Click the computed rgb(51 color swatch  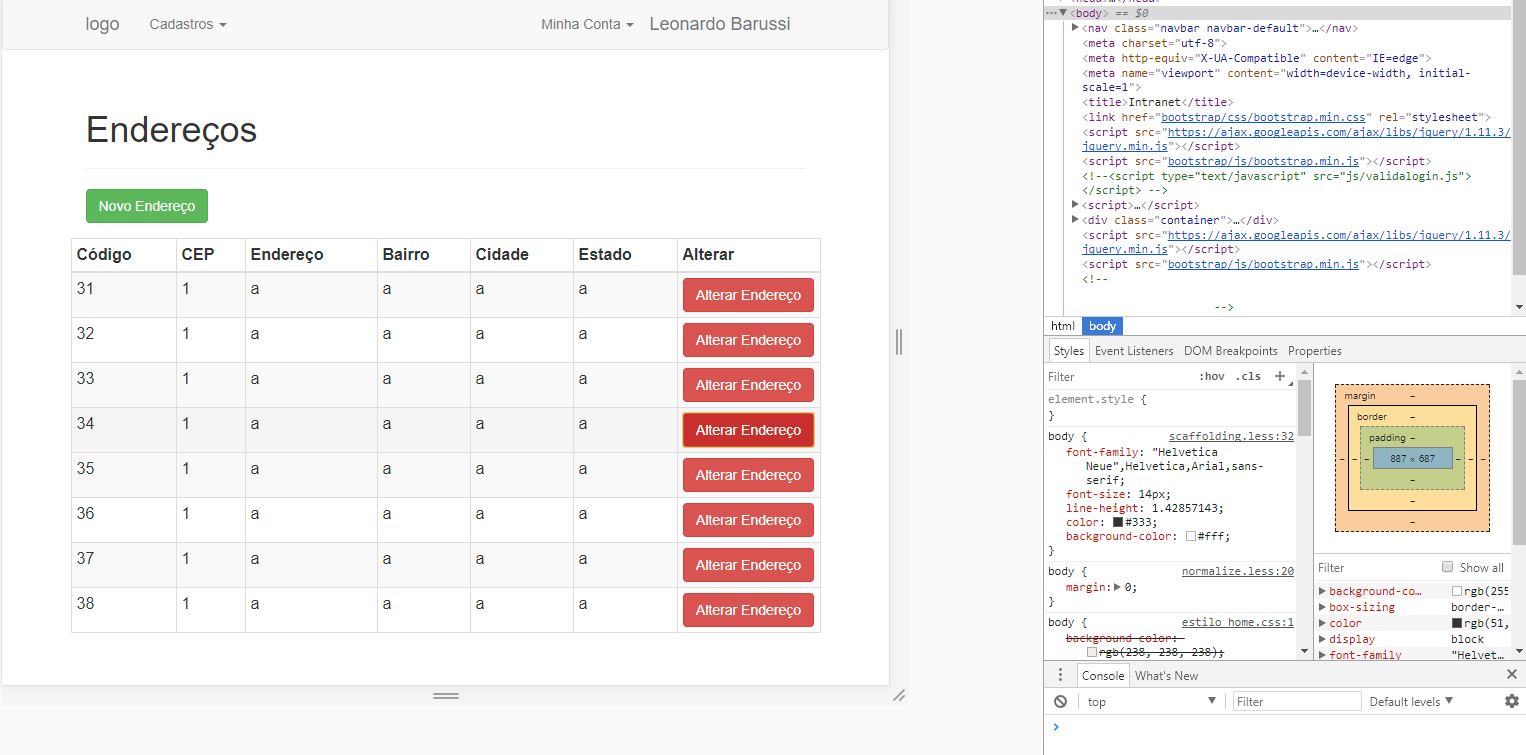1457,623
